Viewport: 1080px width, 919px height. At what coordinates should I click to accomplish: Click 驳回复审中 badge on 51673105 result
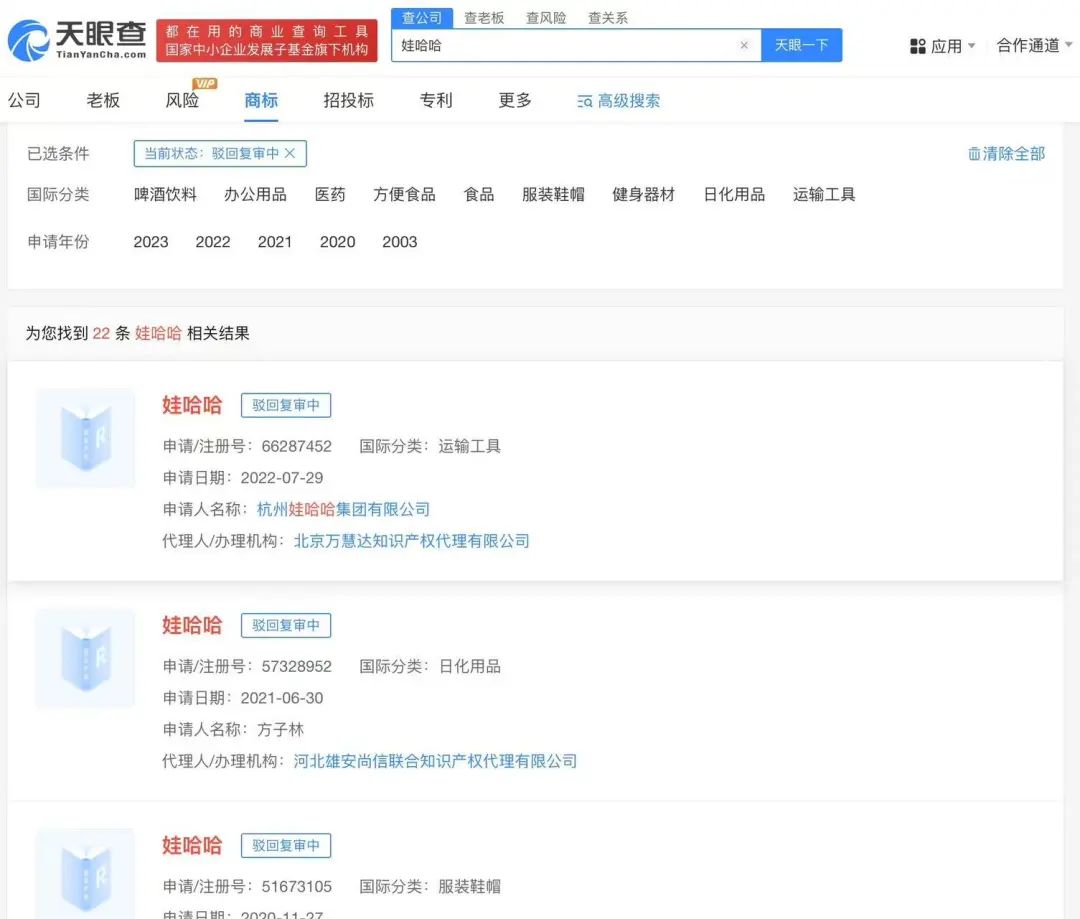point(286,845)
